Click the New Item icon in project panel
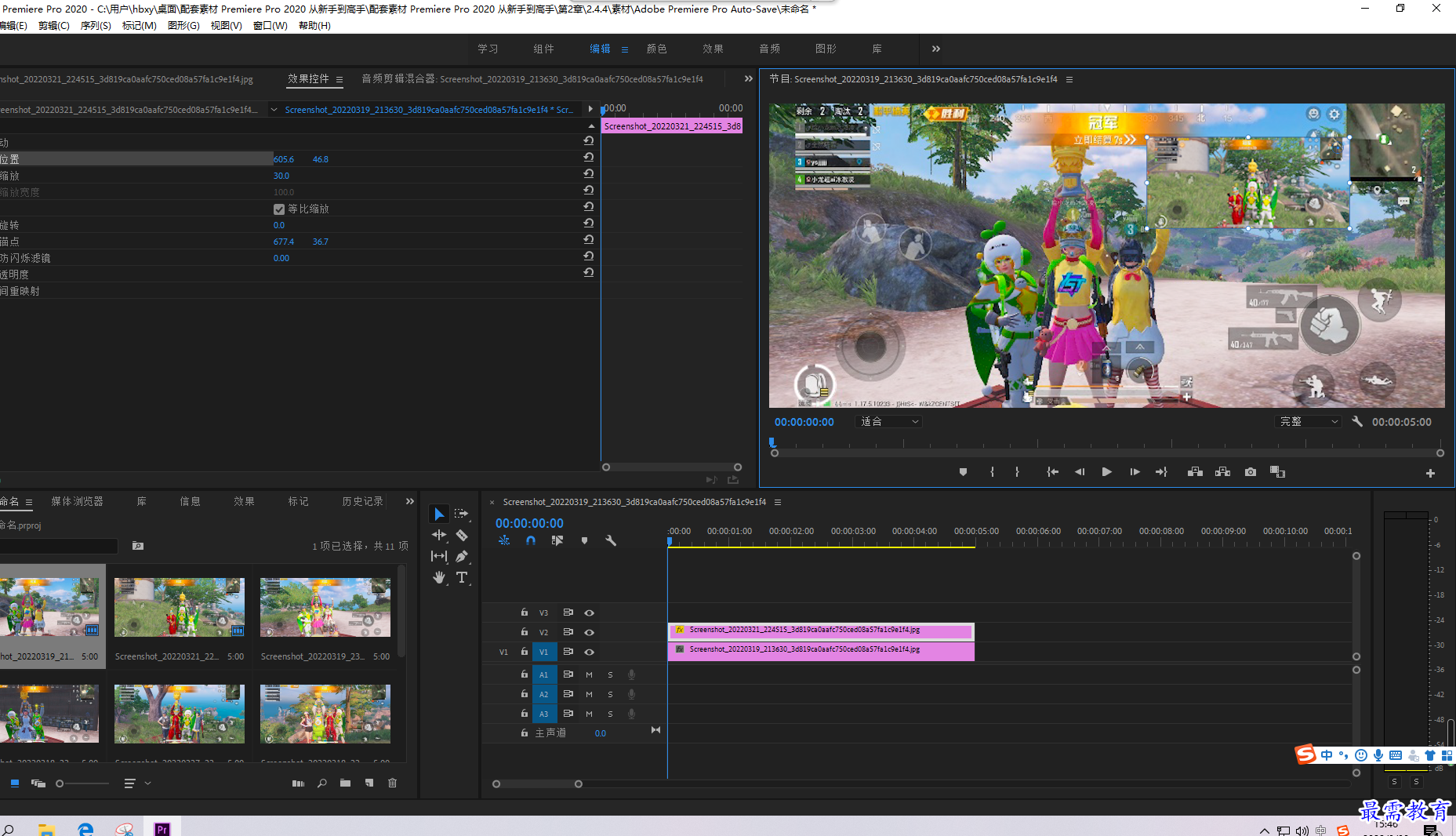Viewport: 1456px width, 836px height. point(369,783)
